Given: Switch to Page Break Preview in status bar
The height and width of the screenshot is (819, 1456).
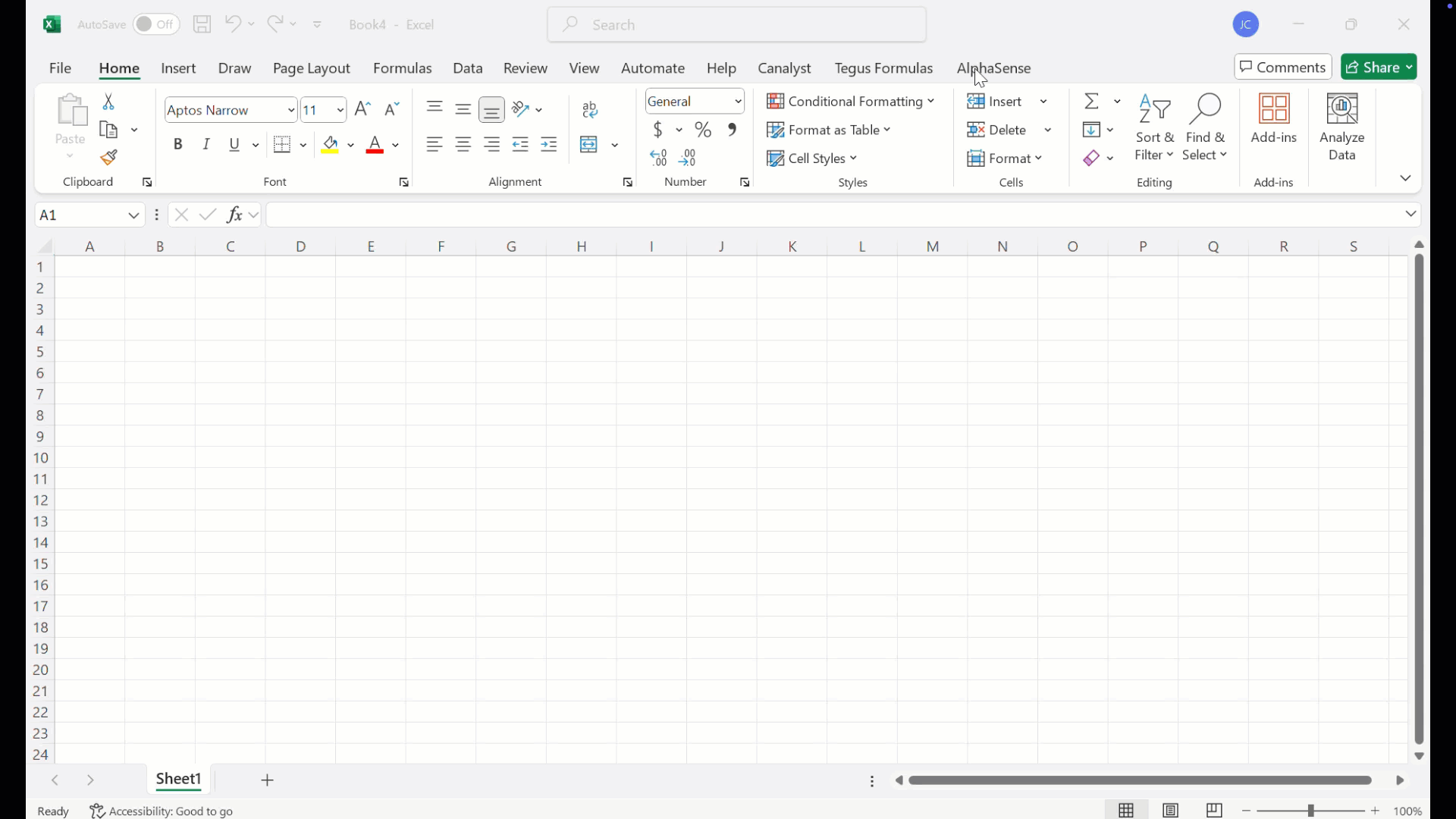Looking at the screenshot, I should (x=1214, y=811).
